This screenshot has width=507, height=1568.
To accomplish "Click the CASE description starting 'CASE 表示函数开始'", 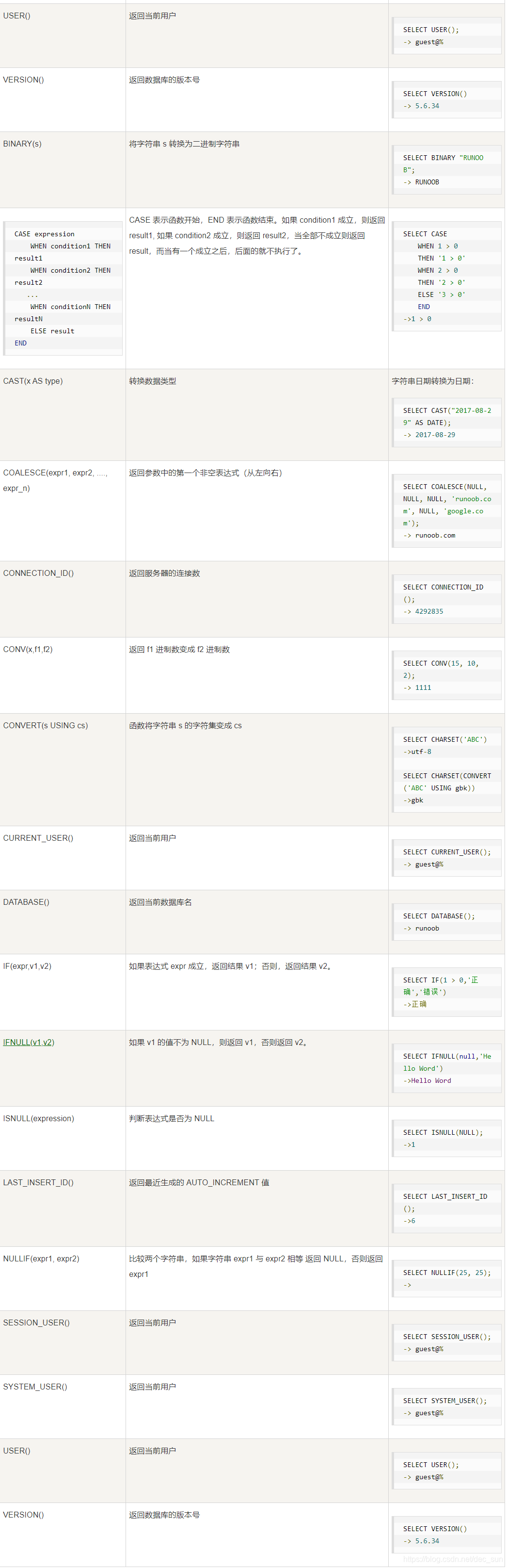I will click(x=256, y=236).
